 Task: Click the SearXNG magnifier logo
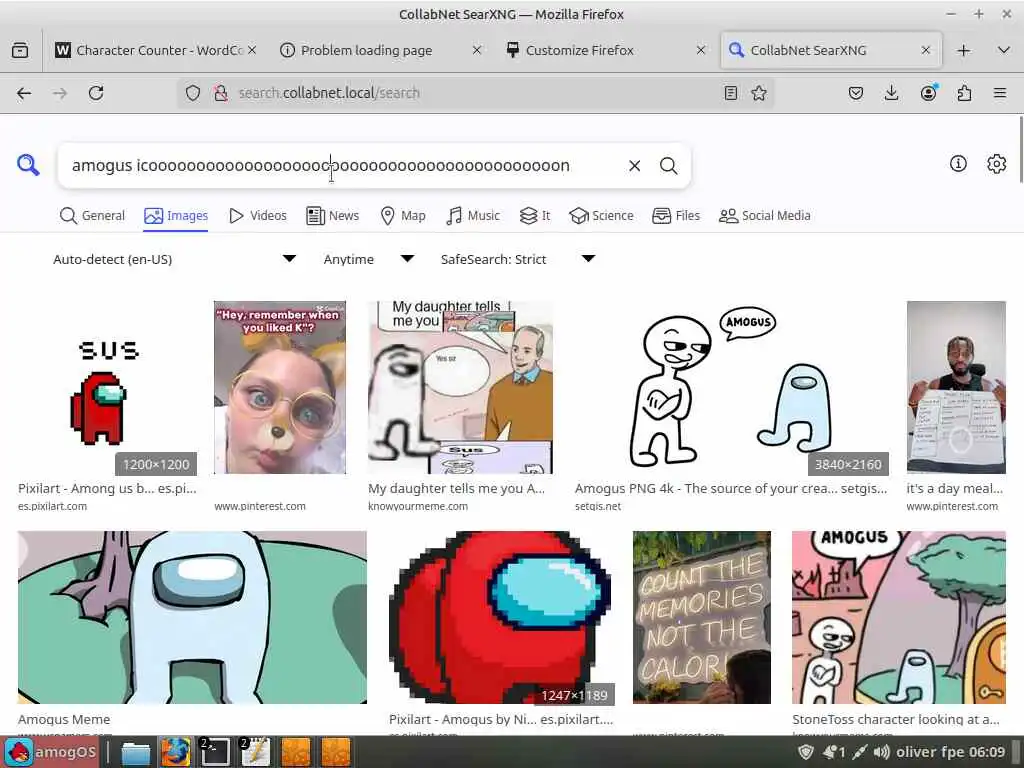[x=28, y=165]
